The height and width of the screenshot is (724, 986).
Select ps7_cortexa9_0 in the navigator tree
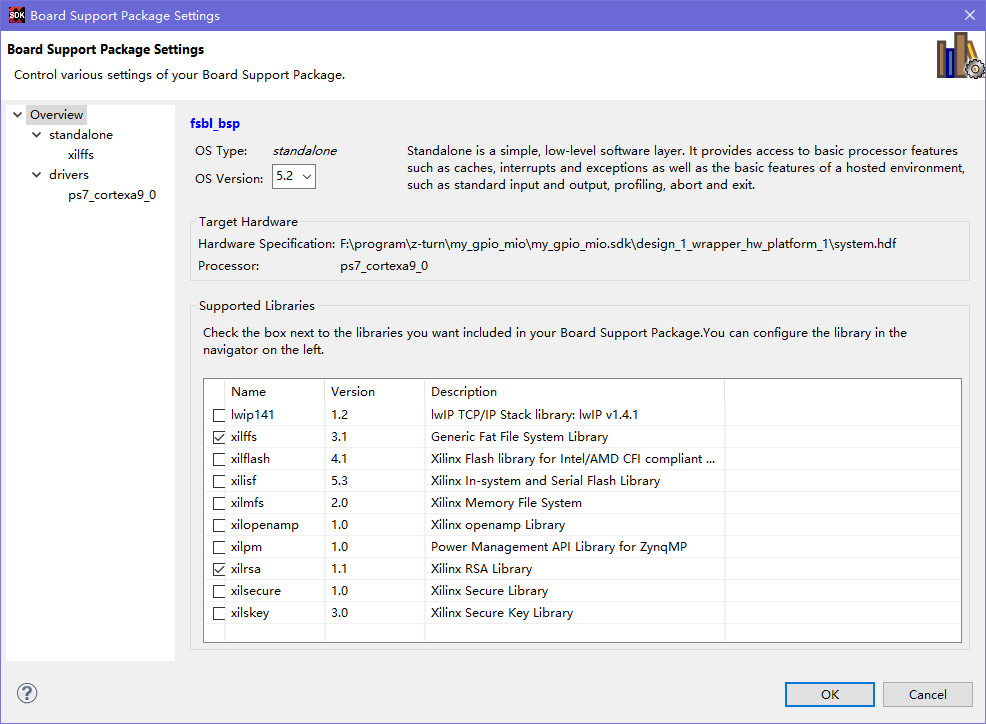112,195
